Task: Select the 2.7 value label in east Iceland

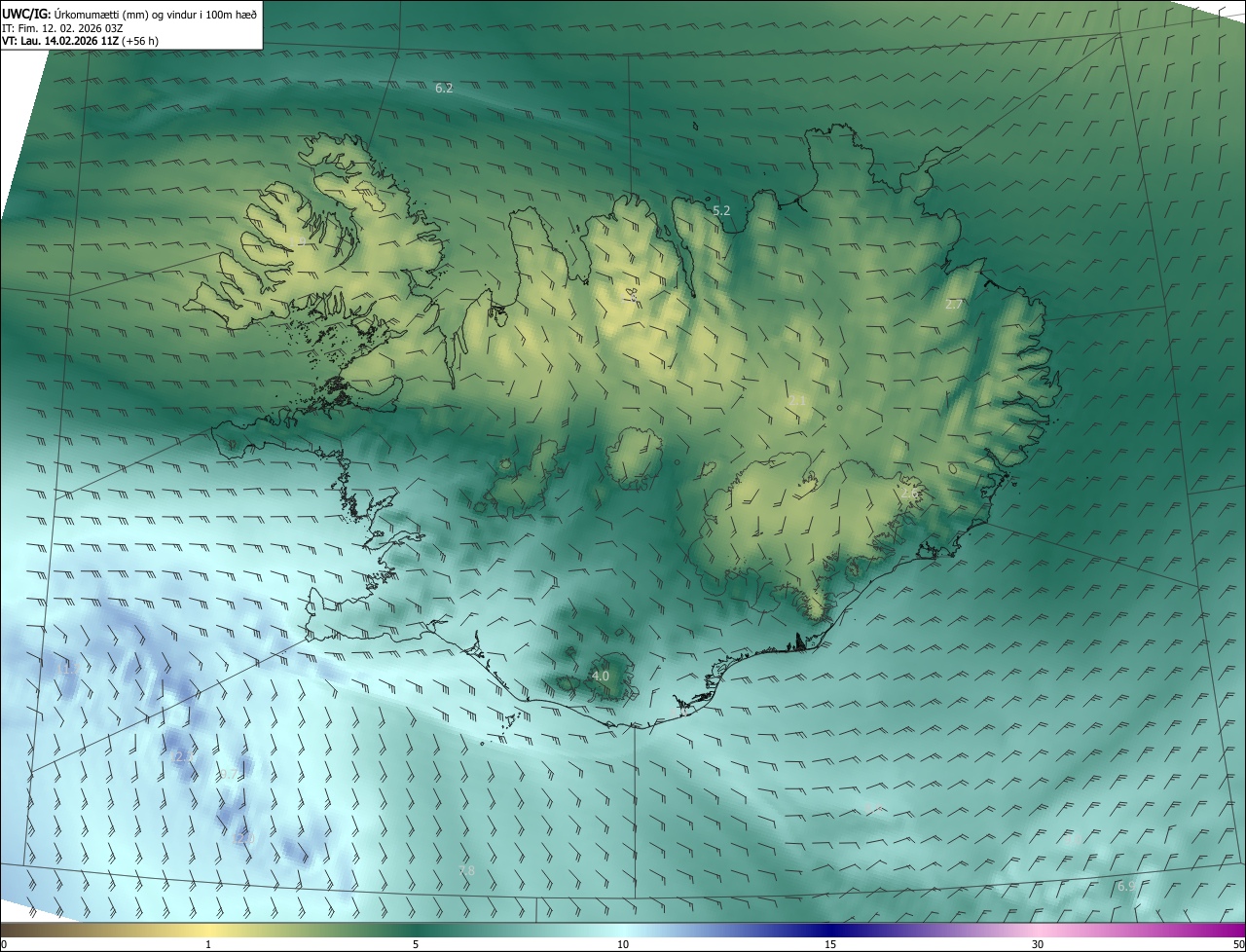Action: [x=954, y=305]
